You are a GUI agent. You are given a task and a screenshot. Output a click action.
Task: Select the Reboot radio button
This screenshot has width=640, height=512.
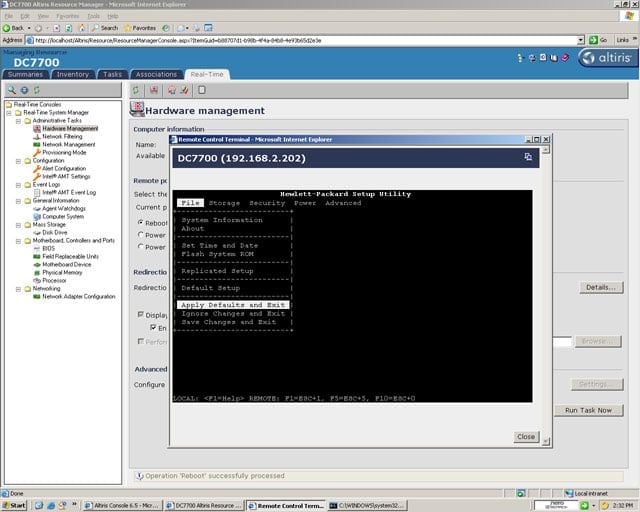coord(140,223)
